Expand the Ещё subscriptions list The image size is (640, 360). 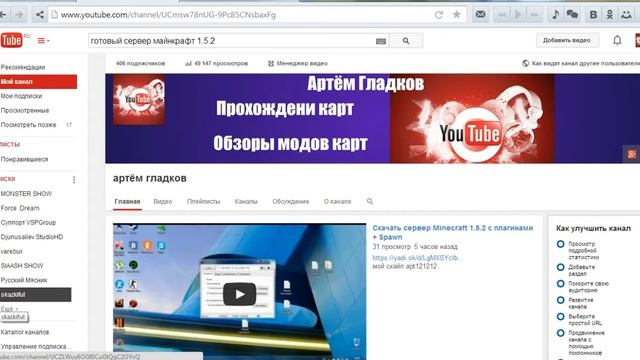click(x=9, y=309)
